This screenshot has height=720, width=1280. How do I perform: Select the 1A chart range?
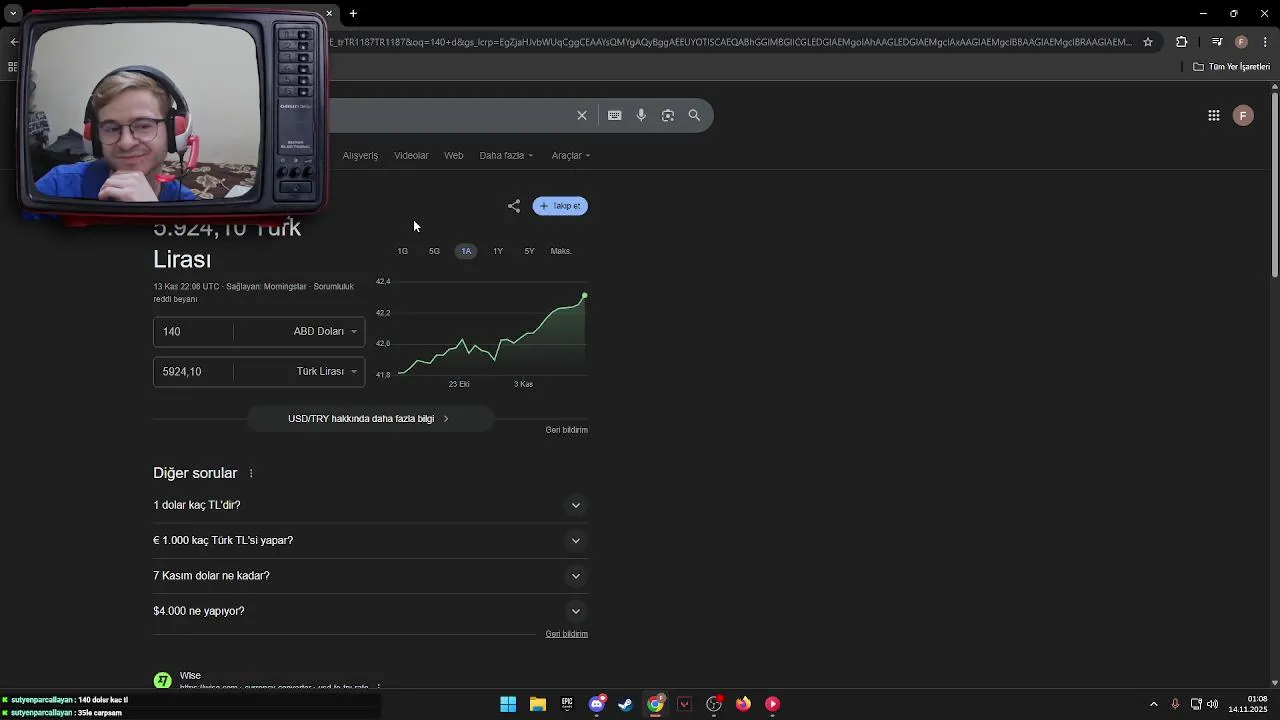point(466,251)
